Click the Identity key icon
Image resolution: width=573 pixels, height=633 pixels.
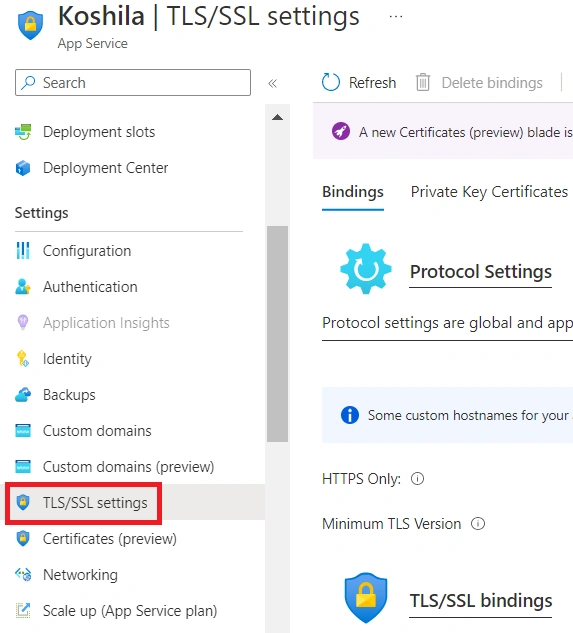[23, 358]
